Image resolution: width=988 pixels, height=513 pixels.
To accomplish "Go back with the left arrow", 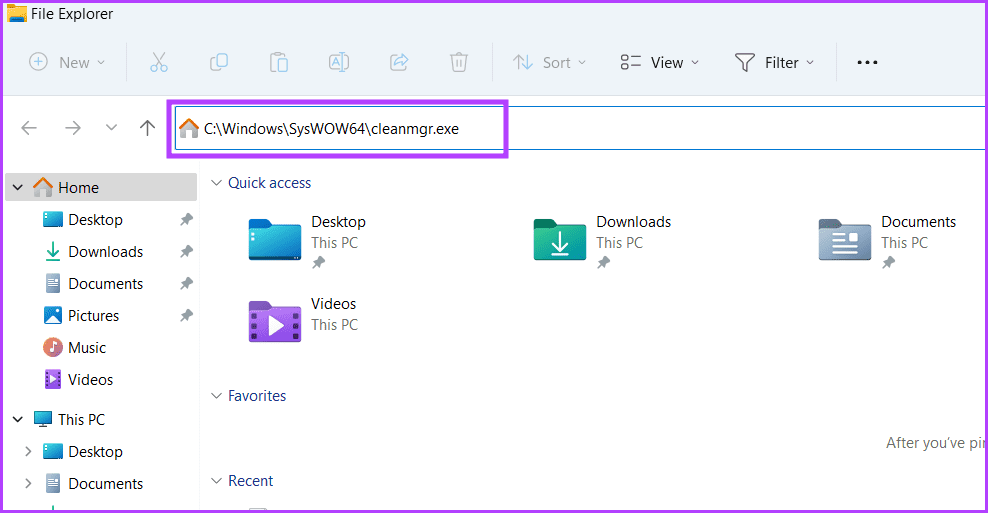I will 29,128.
